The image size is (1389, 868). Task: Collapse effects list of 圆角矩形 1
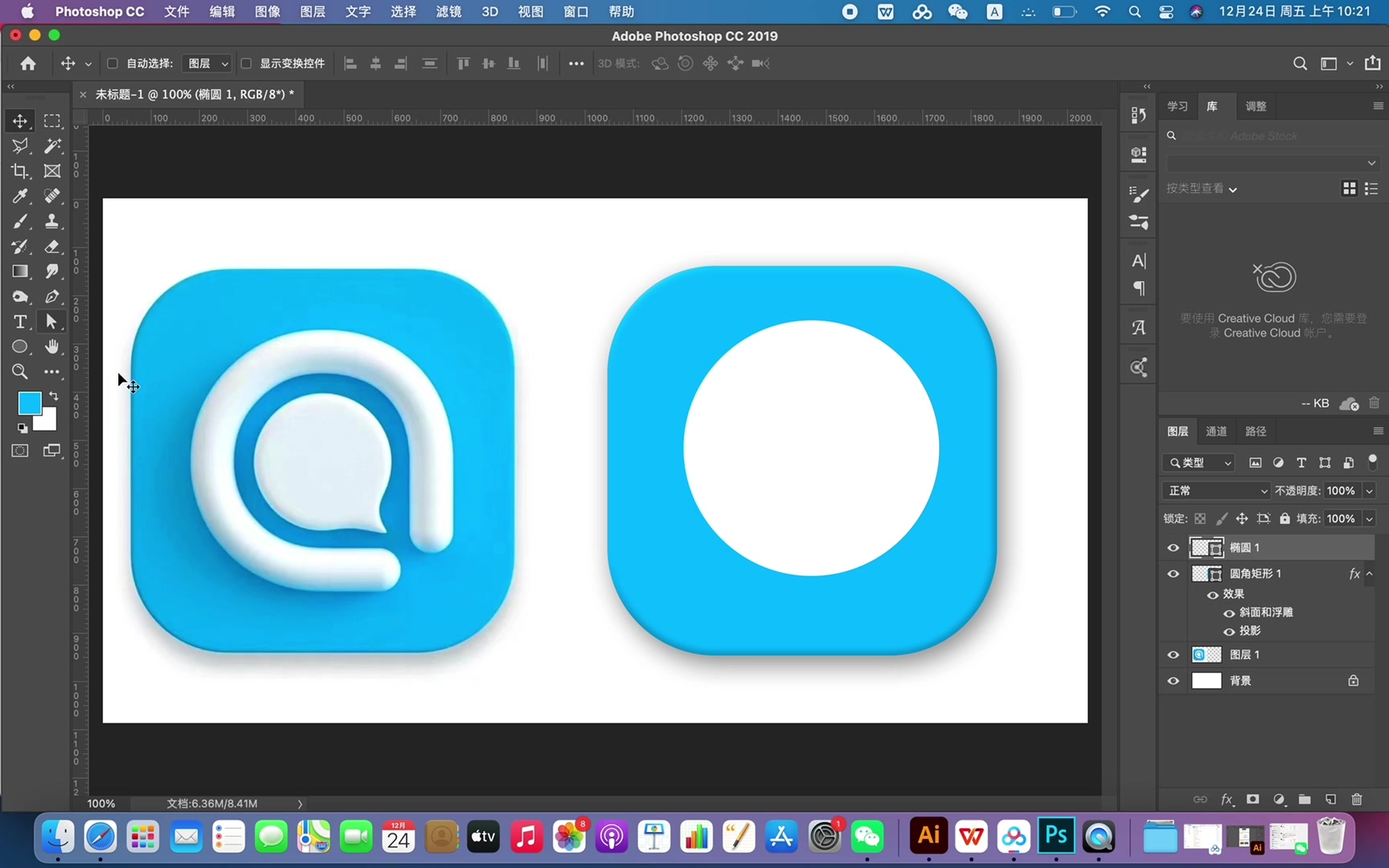[1370, 573]
